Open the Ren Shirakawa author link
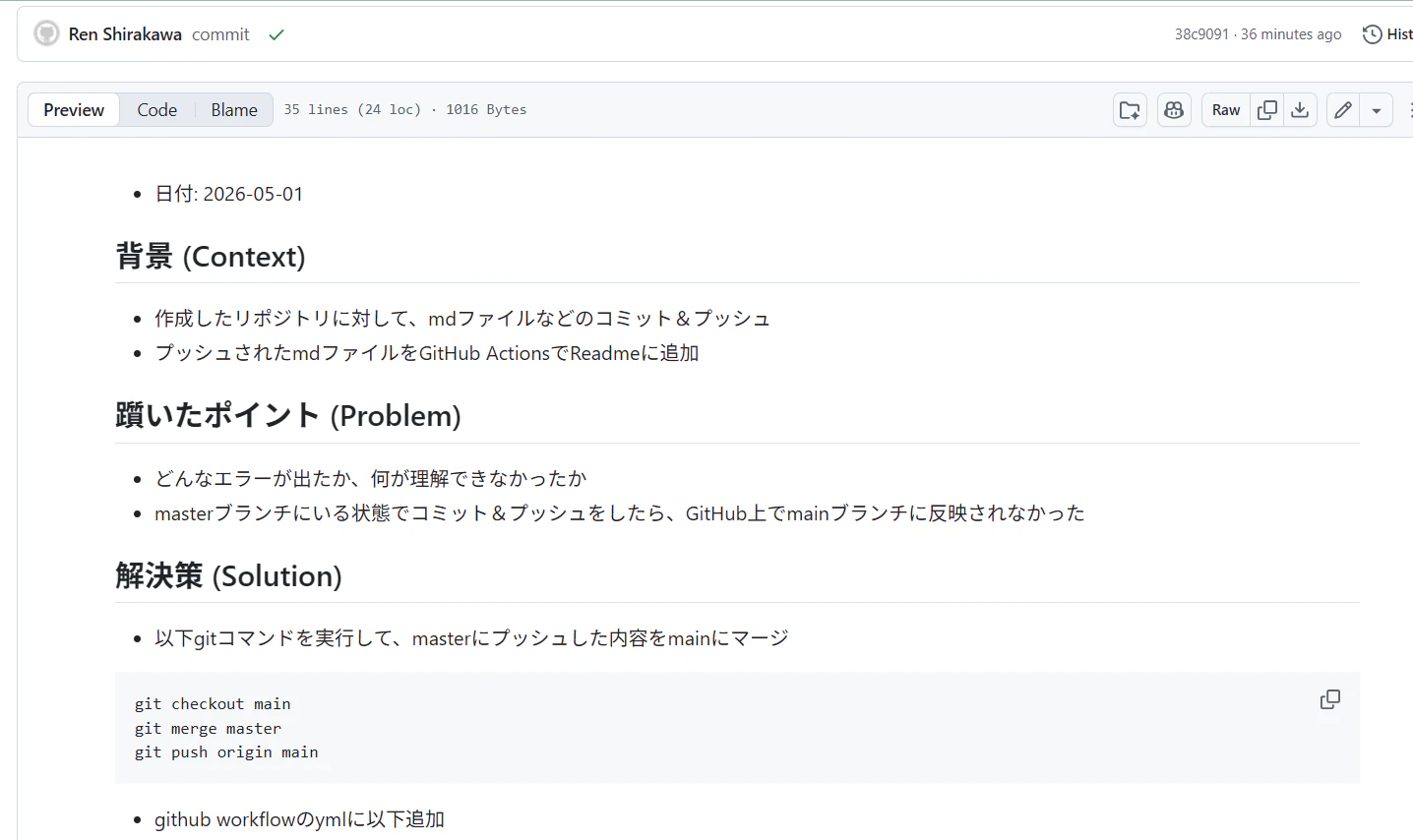Screen dimensions: 1413x840 click(125, 34)
